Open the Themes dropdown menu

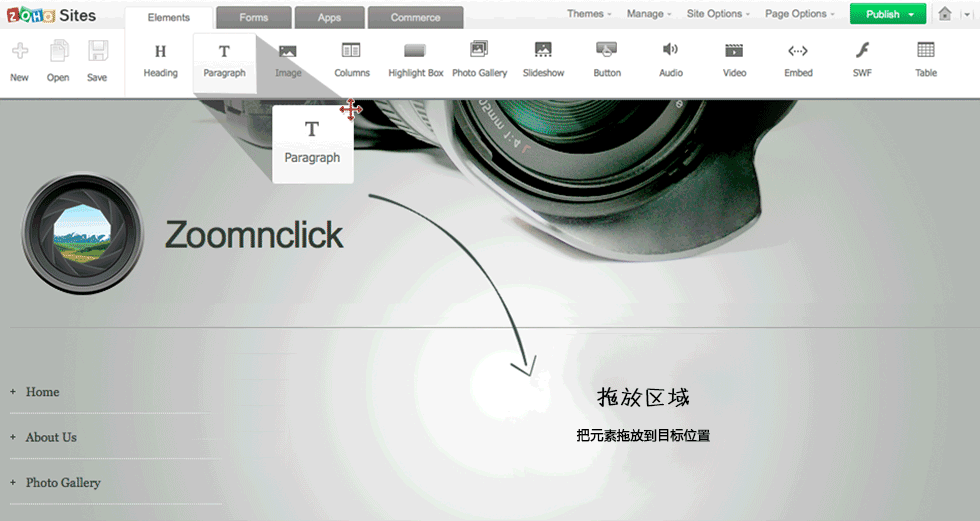pos(590,14)
